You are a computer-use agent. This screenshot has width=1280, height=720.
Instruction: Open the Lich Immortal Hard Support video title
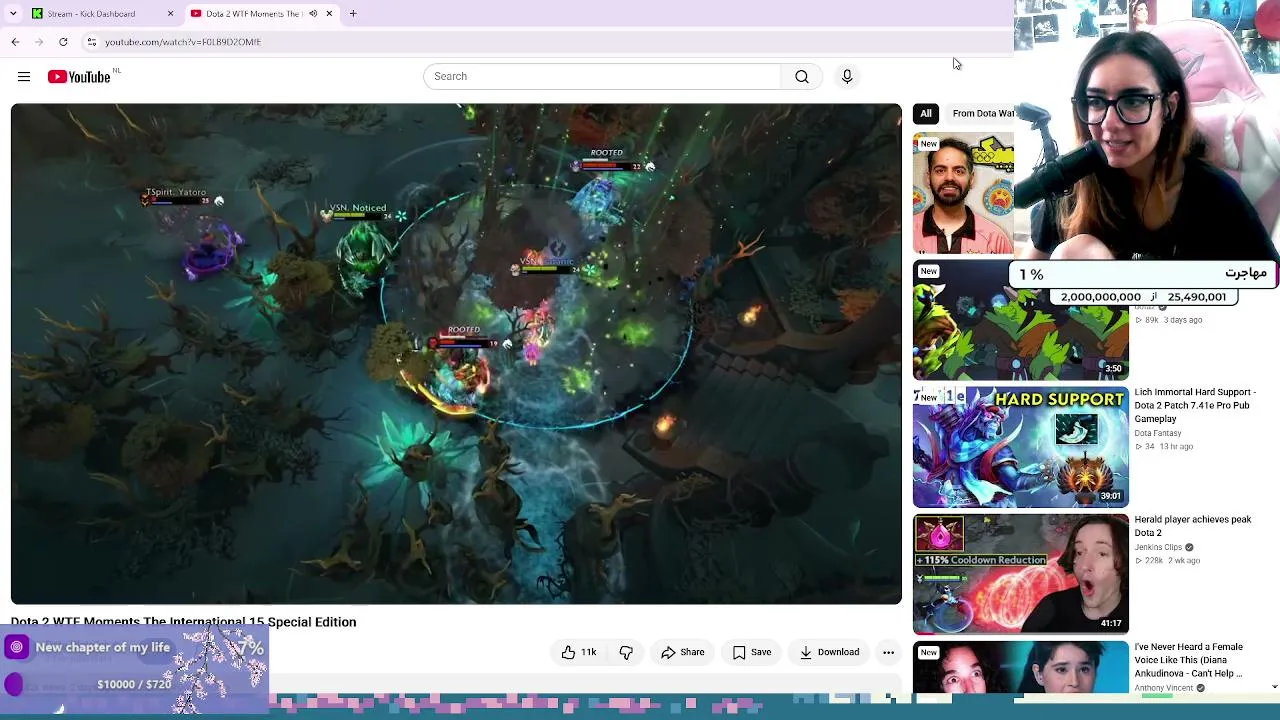pos(1195,405)
